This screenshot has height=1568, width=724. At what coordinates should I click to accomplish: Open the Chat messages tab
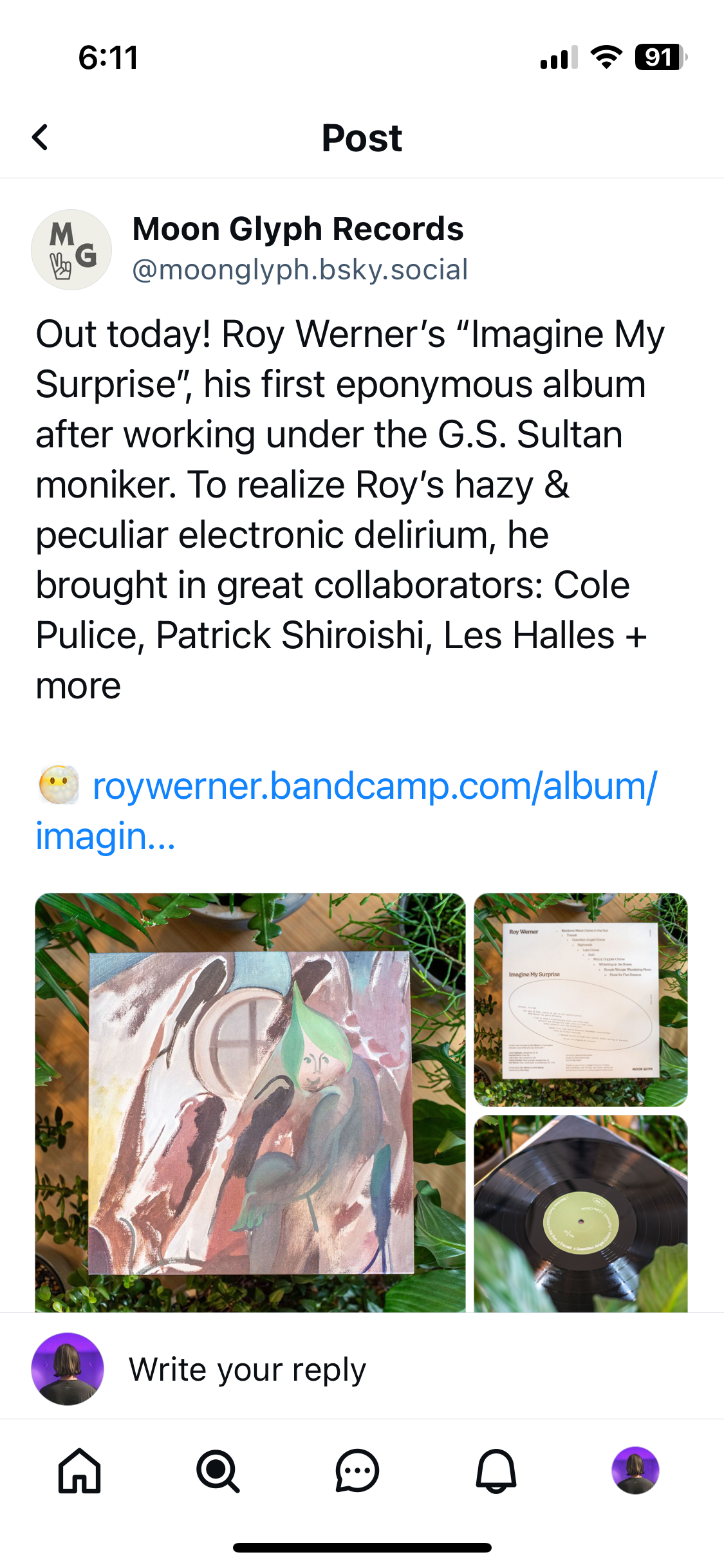(357, 1471)
